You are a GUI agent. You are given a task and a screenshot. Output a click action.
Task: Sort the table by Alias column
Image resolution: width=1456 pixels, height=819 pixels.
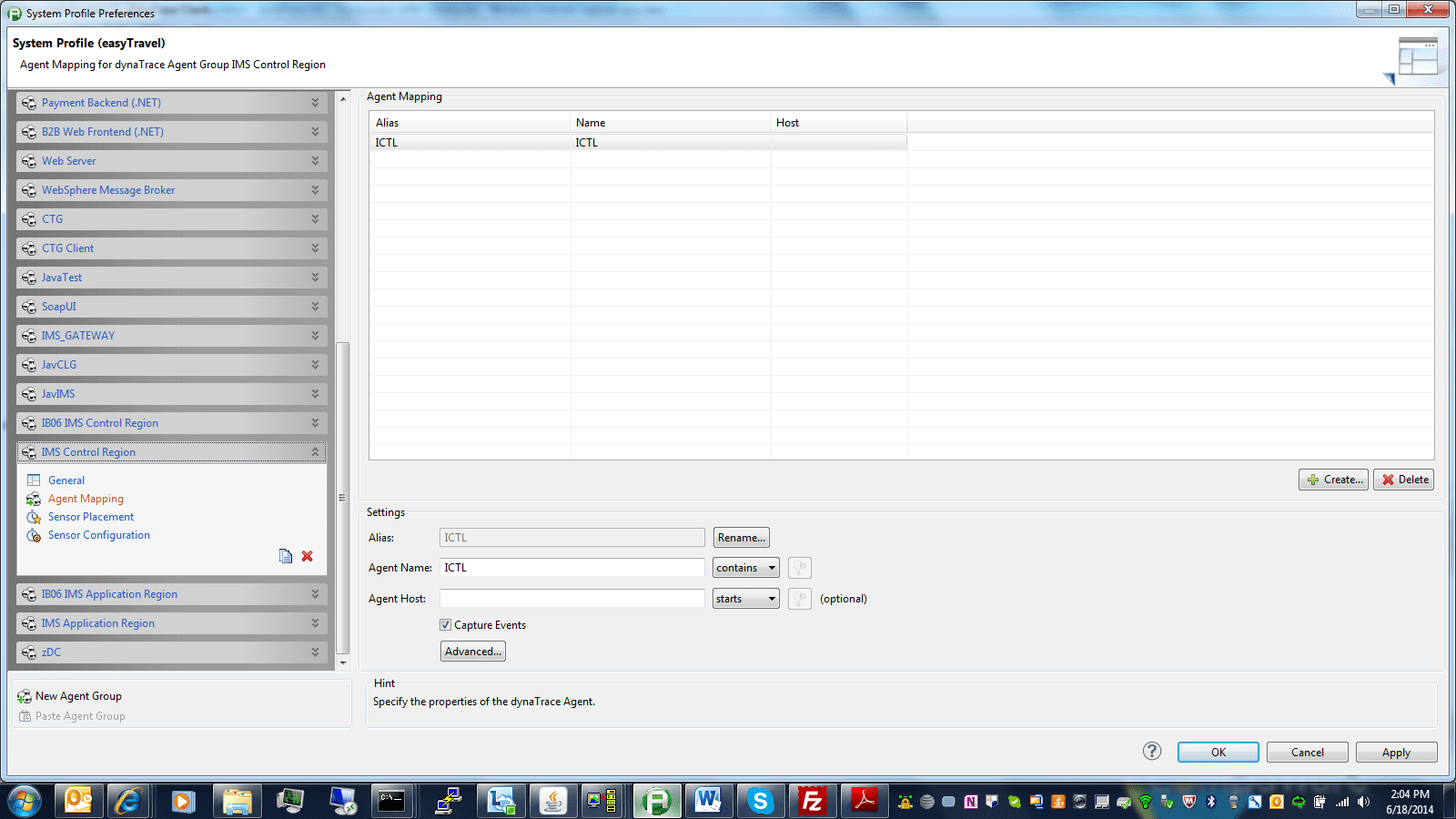[x=470, y=123]
